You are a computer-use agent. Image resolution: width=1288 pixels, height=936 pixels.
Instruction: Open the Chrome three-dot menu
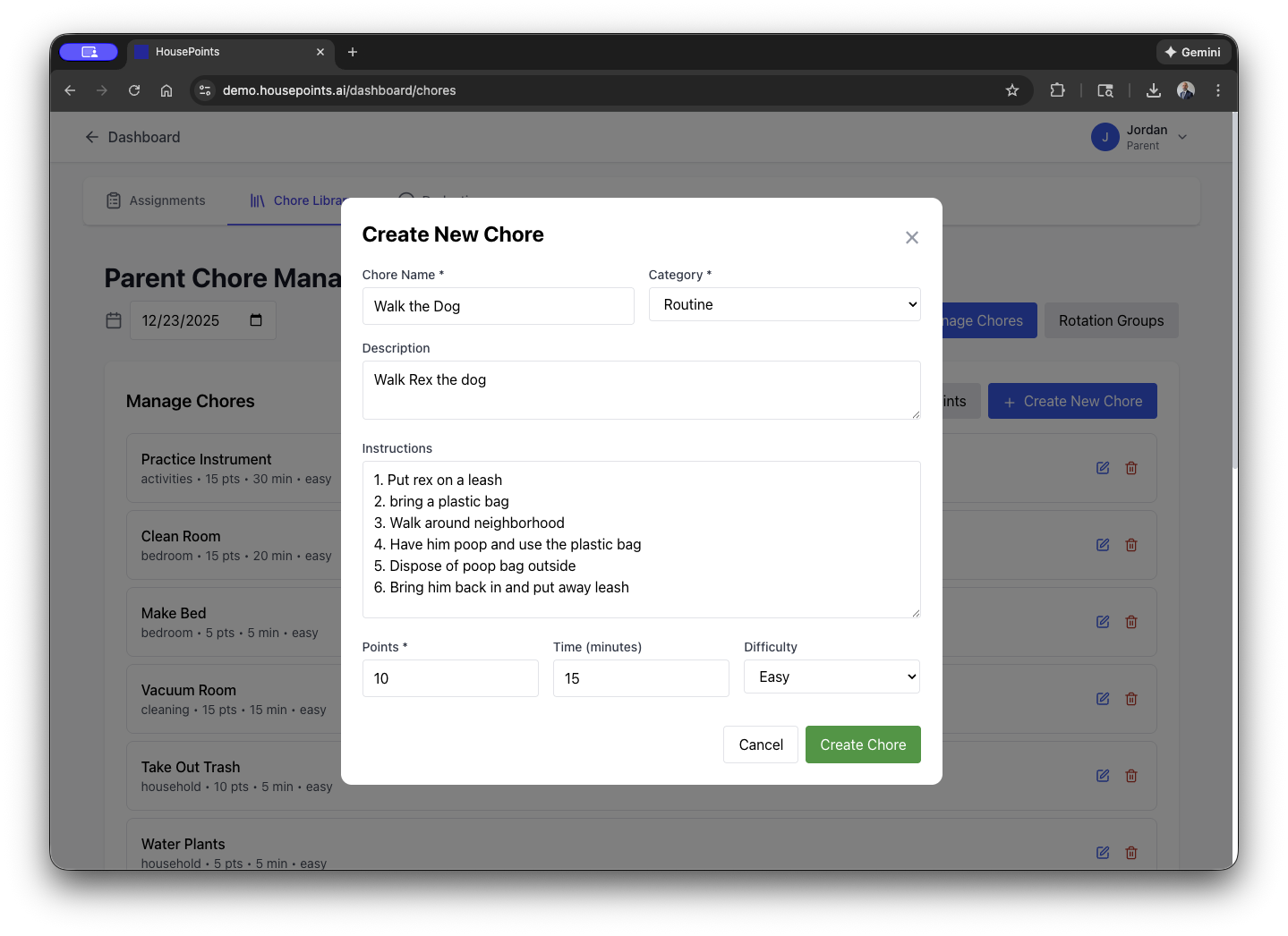coord(1218,90)
